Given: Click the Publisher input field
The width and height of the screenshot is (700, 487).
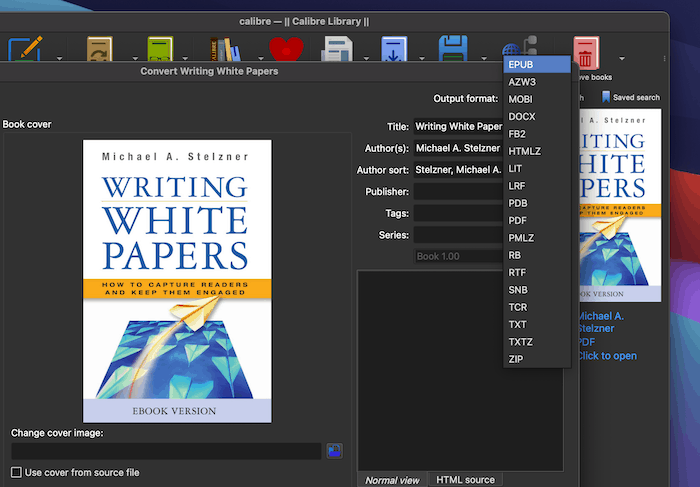Looking at the screenshot, I should point(459,191).
